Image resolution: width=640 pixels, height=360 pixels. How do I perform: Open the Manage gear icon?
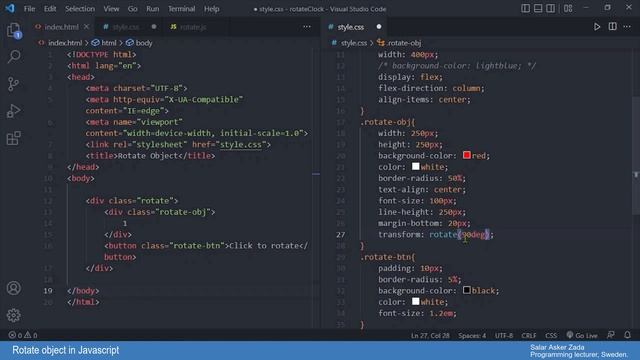[x=13, y=315]
